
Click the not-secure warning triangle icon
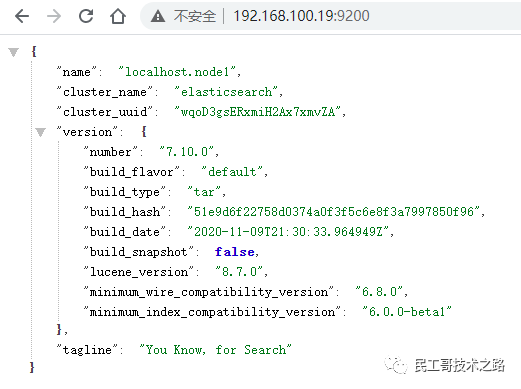click(x=158, y=16)
